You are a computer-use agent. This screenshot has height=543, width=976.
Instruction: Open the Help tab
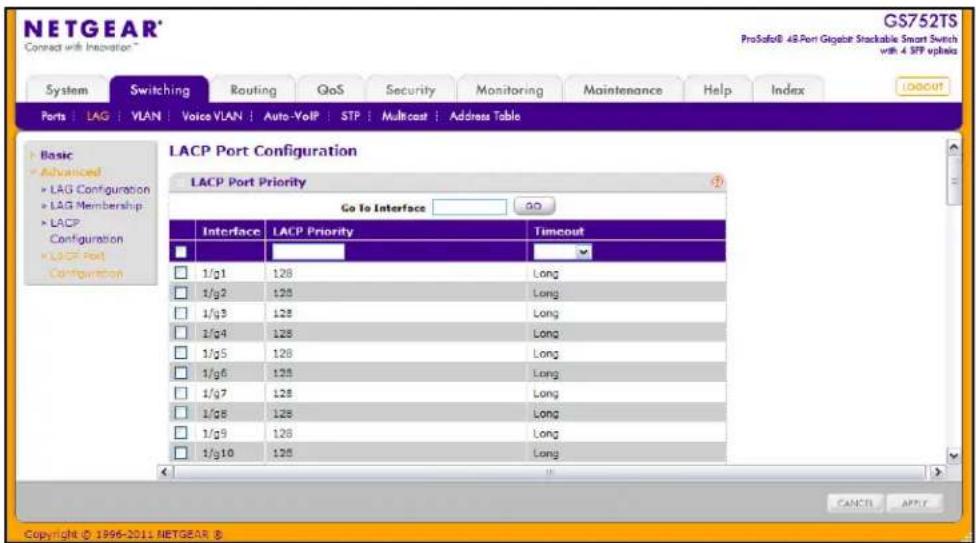coord(717,90)
